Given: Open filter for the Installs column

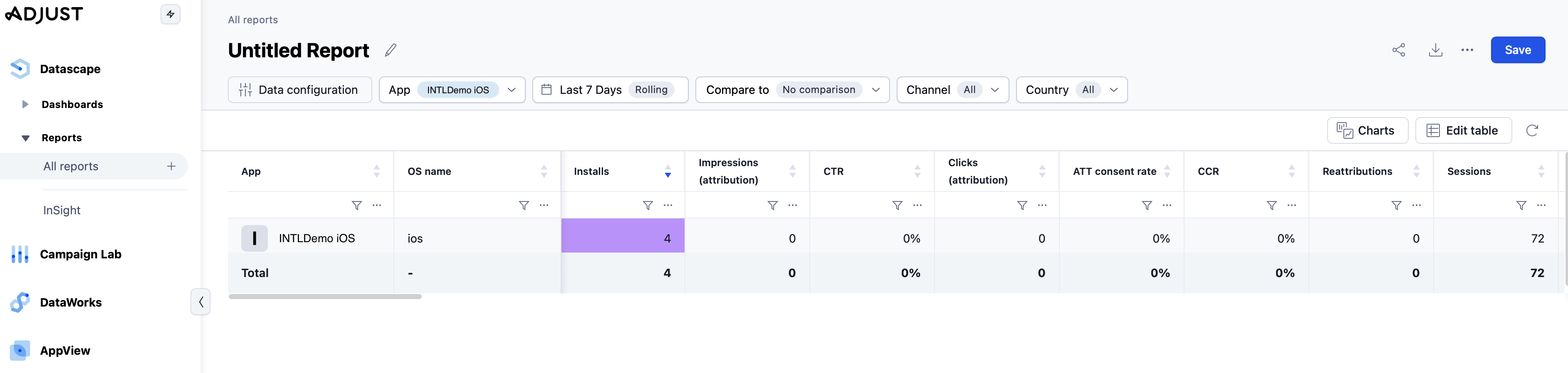Looking at the screenshot, I should pyautogui.click(x=648, y=205).
